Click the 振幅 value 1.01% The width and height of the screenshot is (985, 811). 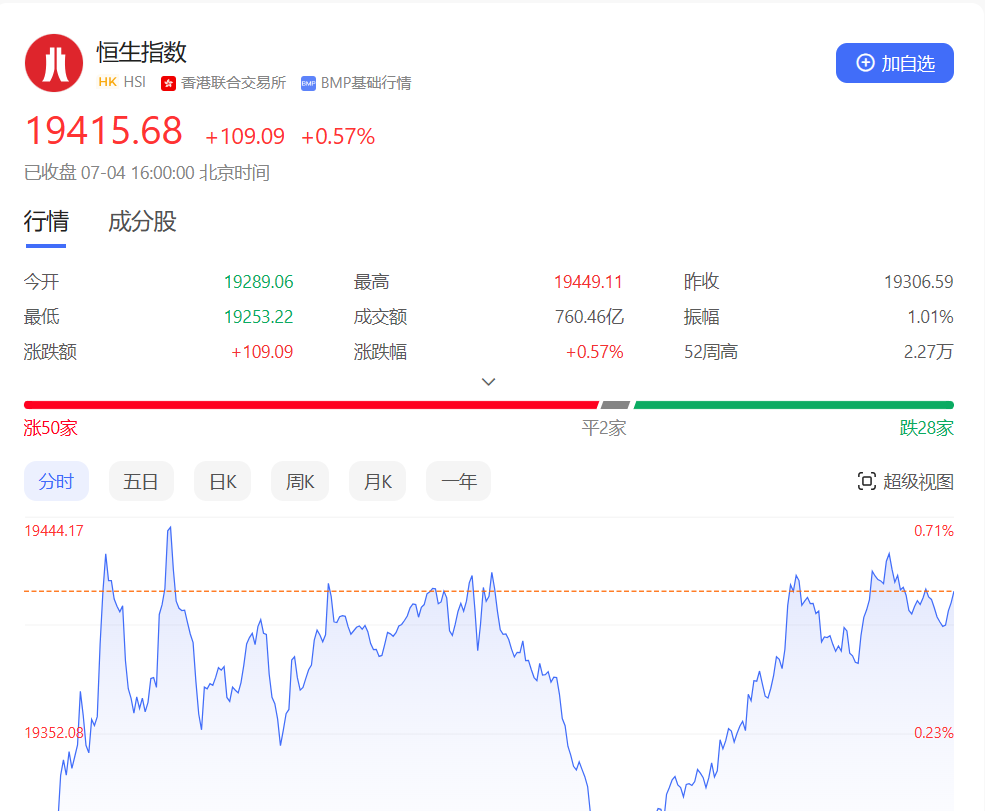tap(930, 317)
